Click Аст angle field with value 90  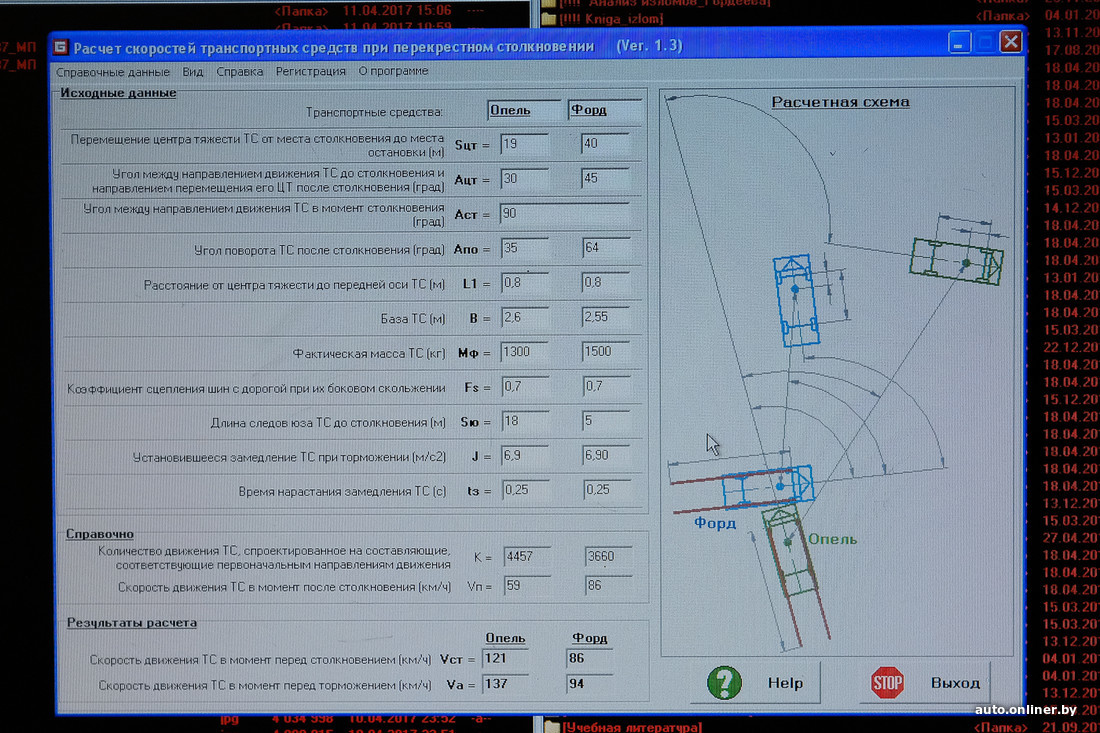pos(565,213)
